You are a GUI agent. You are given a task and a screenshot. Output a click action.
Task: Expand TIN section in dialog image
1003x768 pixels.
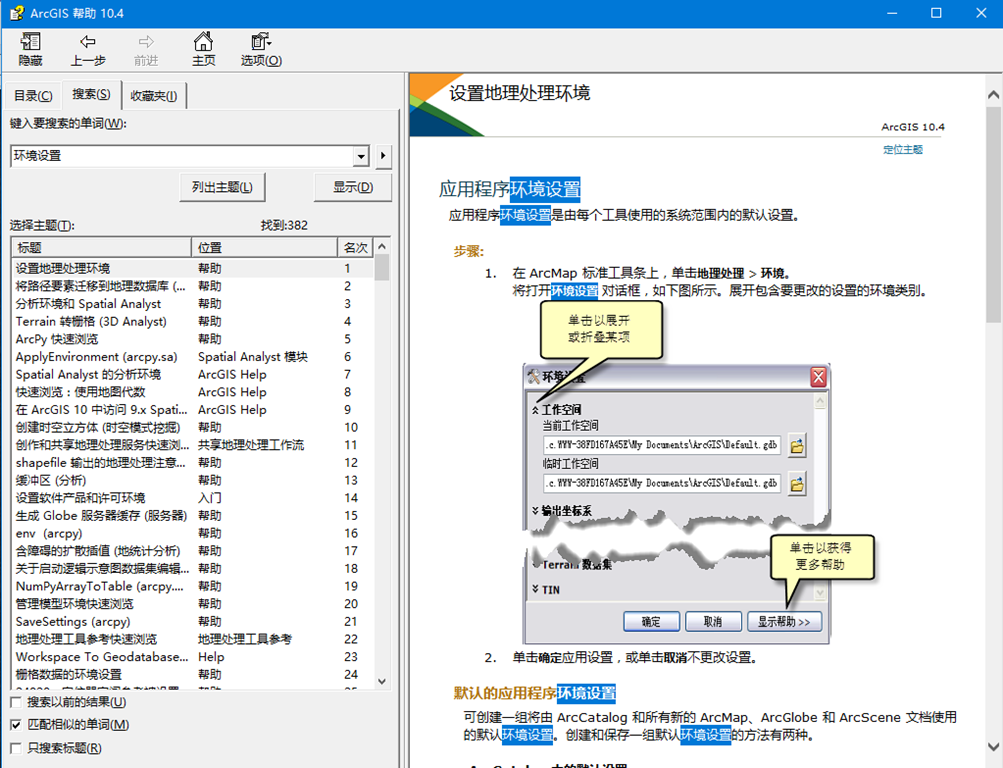click(x=535, y=589)
